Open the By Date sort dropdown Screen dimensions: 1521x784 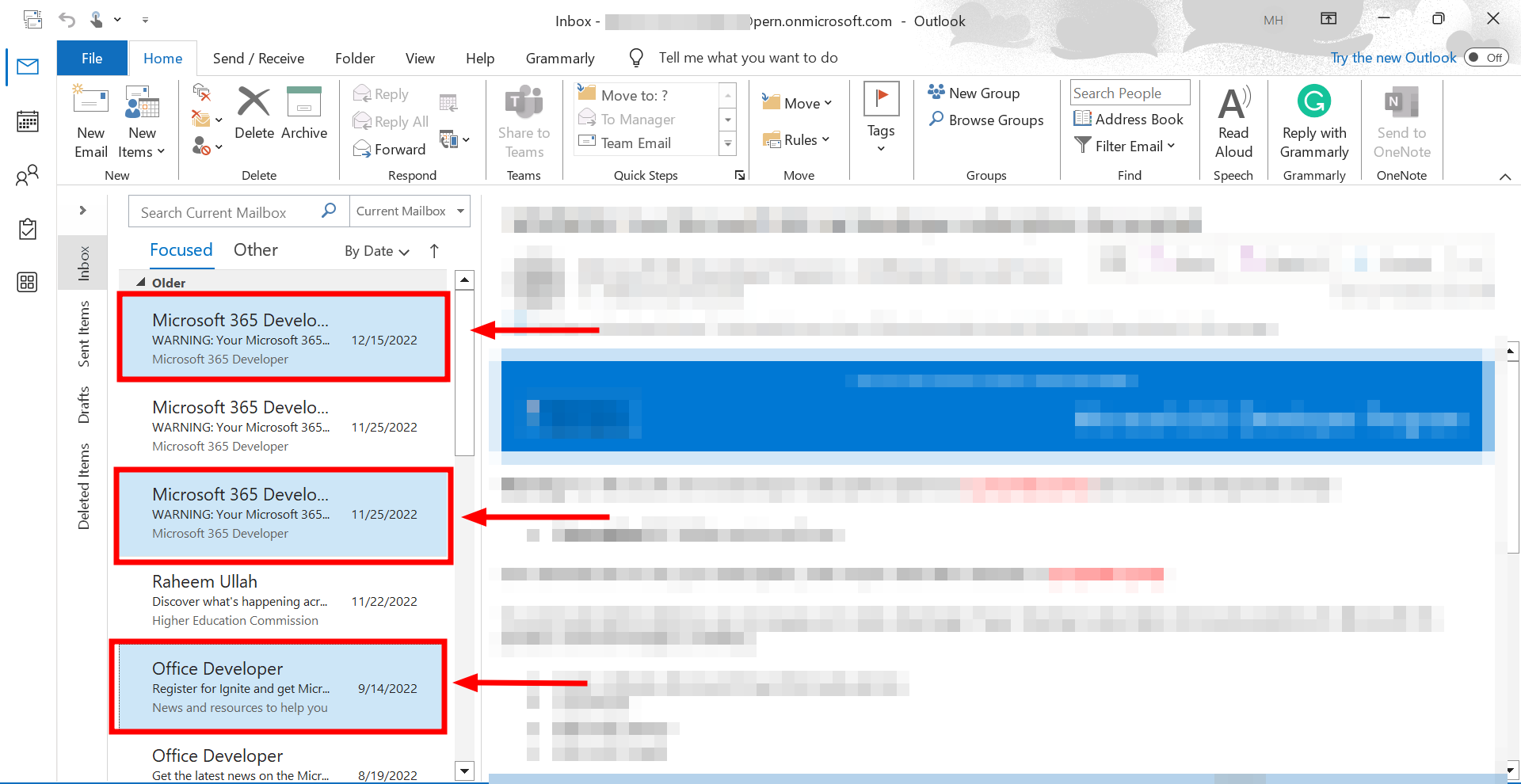[375, 251]
